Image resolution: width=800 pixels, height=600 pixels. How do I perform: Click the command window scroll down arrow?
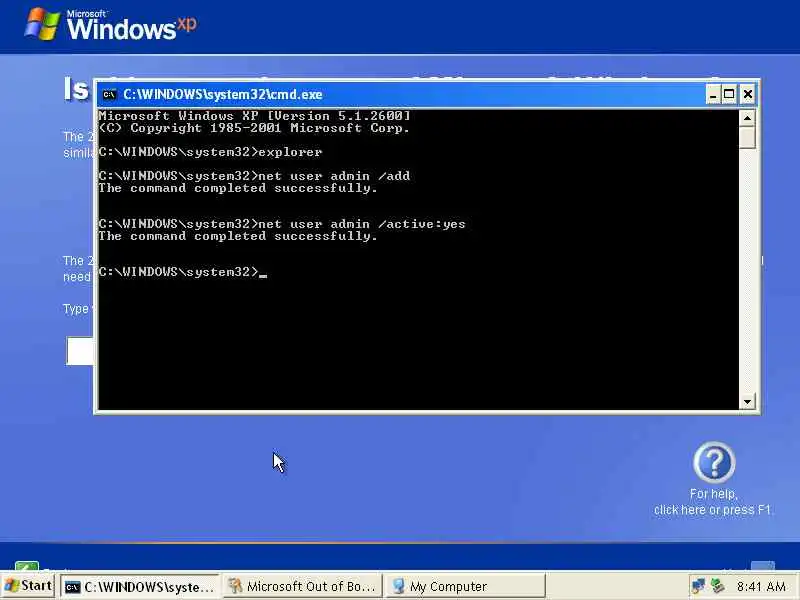tap(747, 401)
